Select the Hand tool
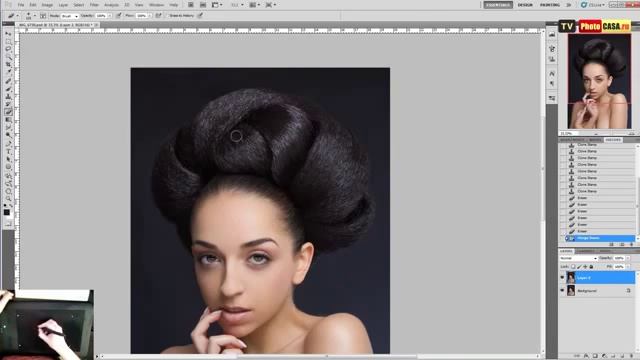The width and height of the screenshot is (640, 360). pyautogui.click(x=8, y=191)
